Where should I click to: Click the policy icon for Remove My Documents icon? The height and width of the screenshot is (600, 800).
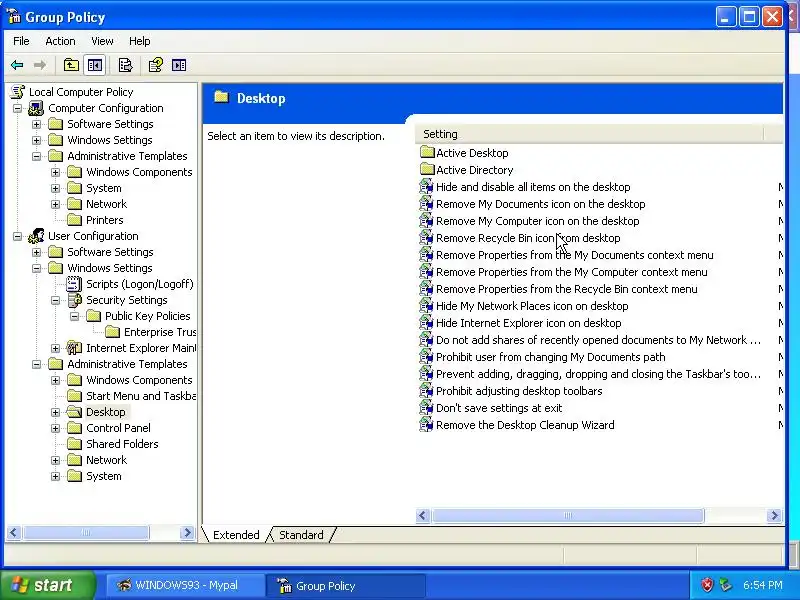(x=426, y=204)
